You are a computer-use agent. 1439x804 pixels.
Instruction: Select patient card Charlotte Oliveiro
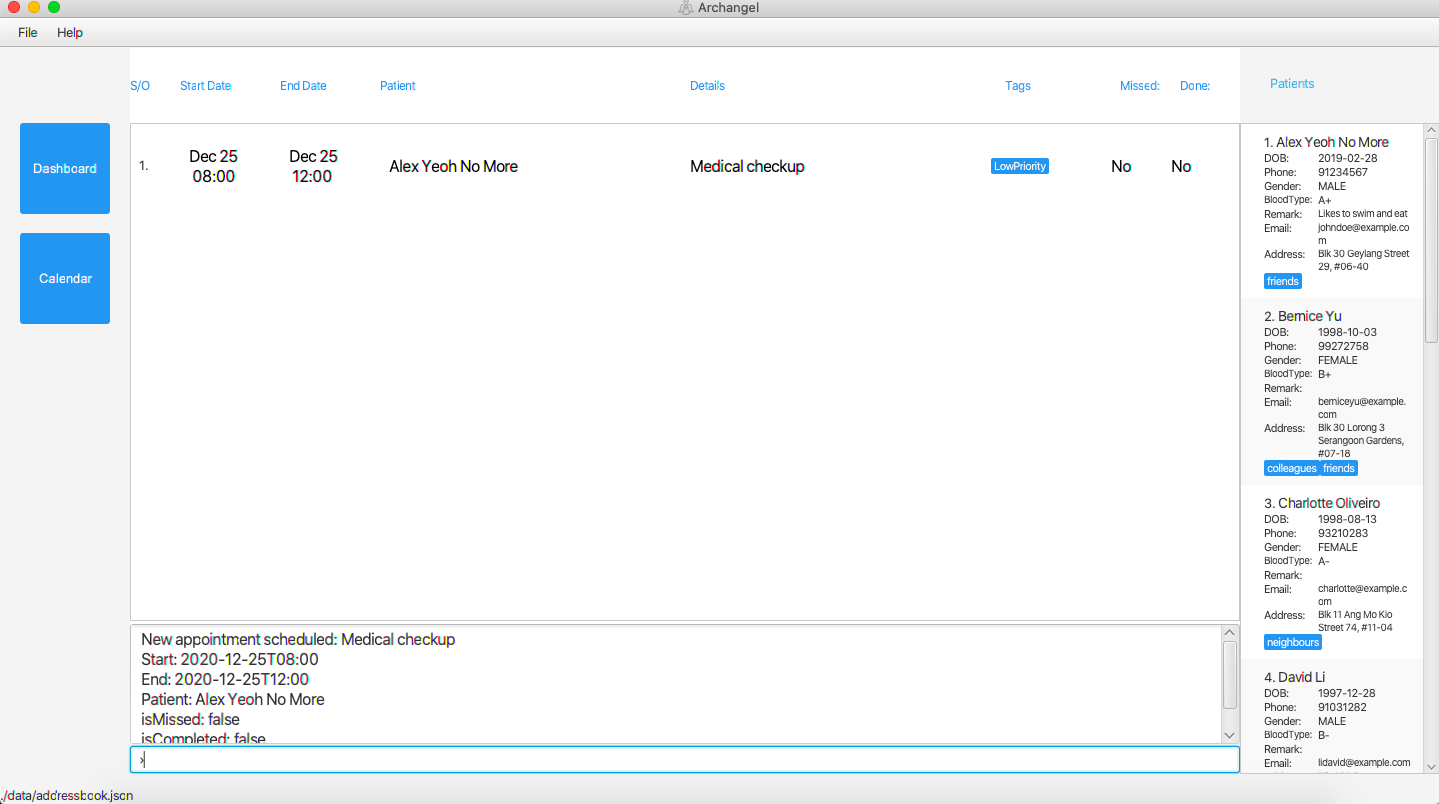click(x=1332, y=573)
